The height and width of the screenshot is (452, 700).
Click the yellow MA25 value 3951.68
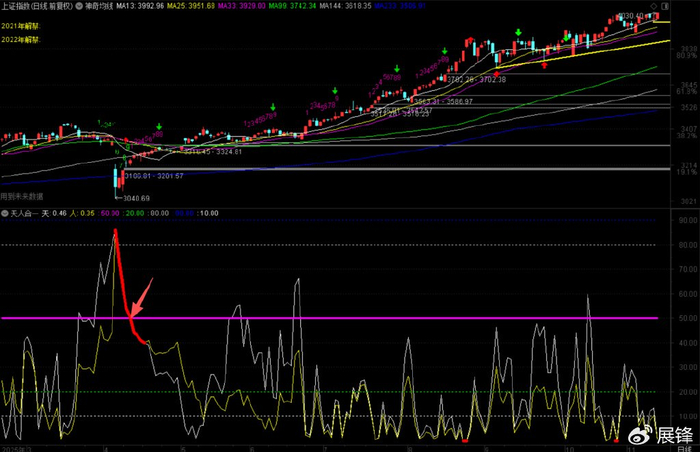(191, 6)
